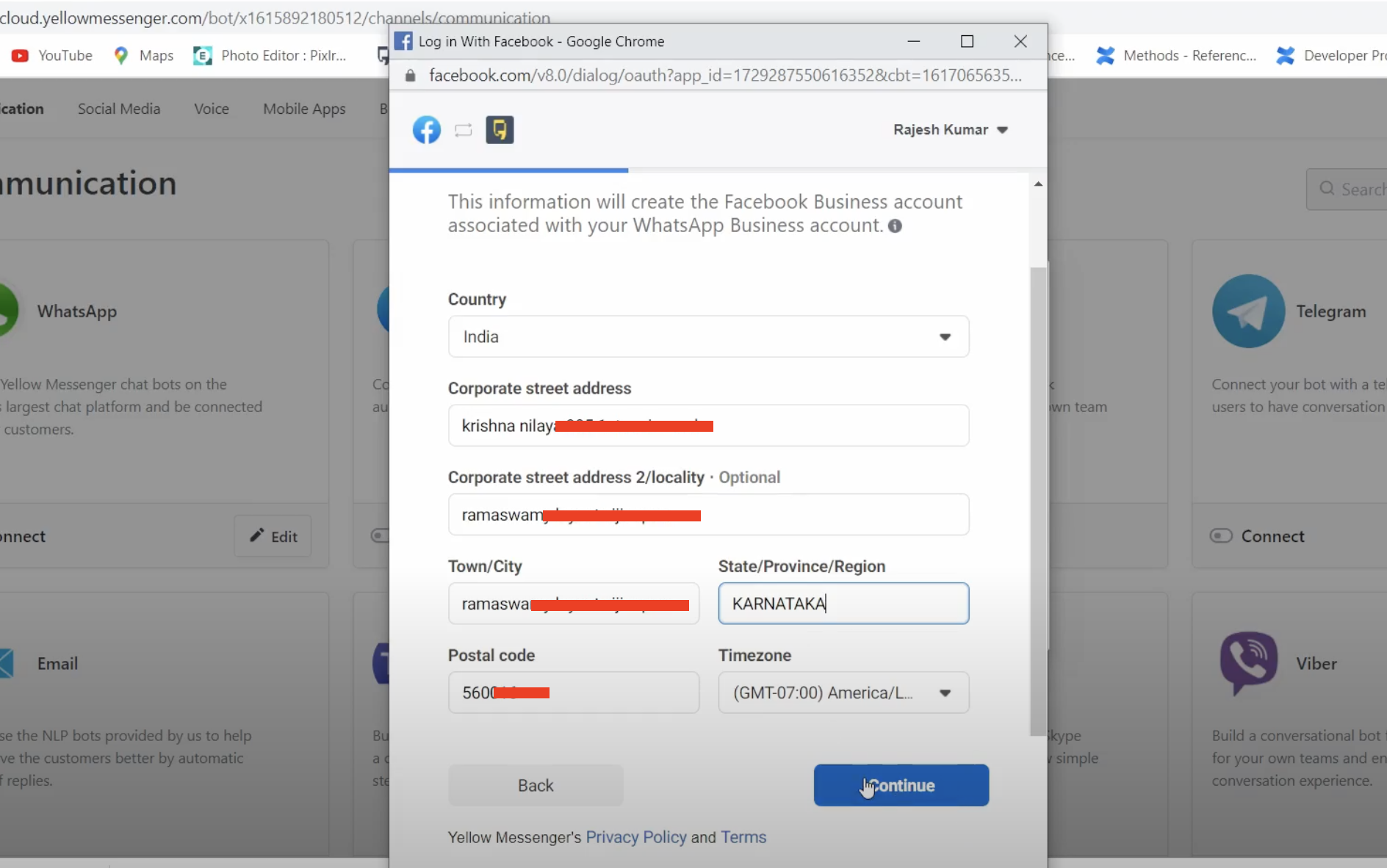Open the Timezone dropdown

click(x=843, y=692)
